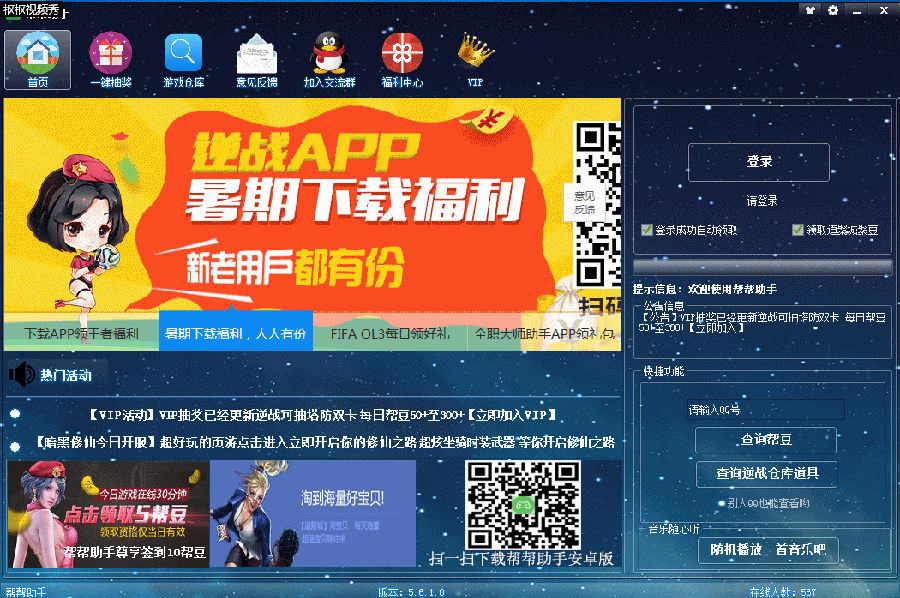Click the Android download QR code
Screen dimensions: 900x598
click(522, 505)
